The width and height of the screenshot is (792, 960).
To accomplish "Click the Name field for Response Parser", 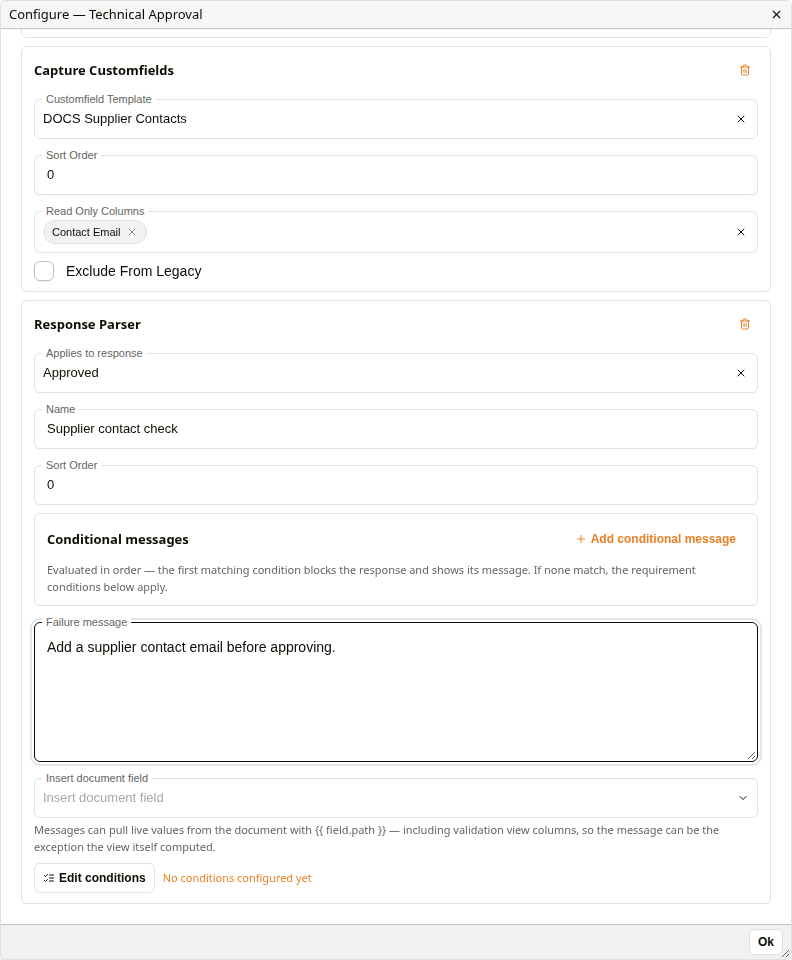I will pos(396,429).
